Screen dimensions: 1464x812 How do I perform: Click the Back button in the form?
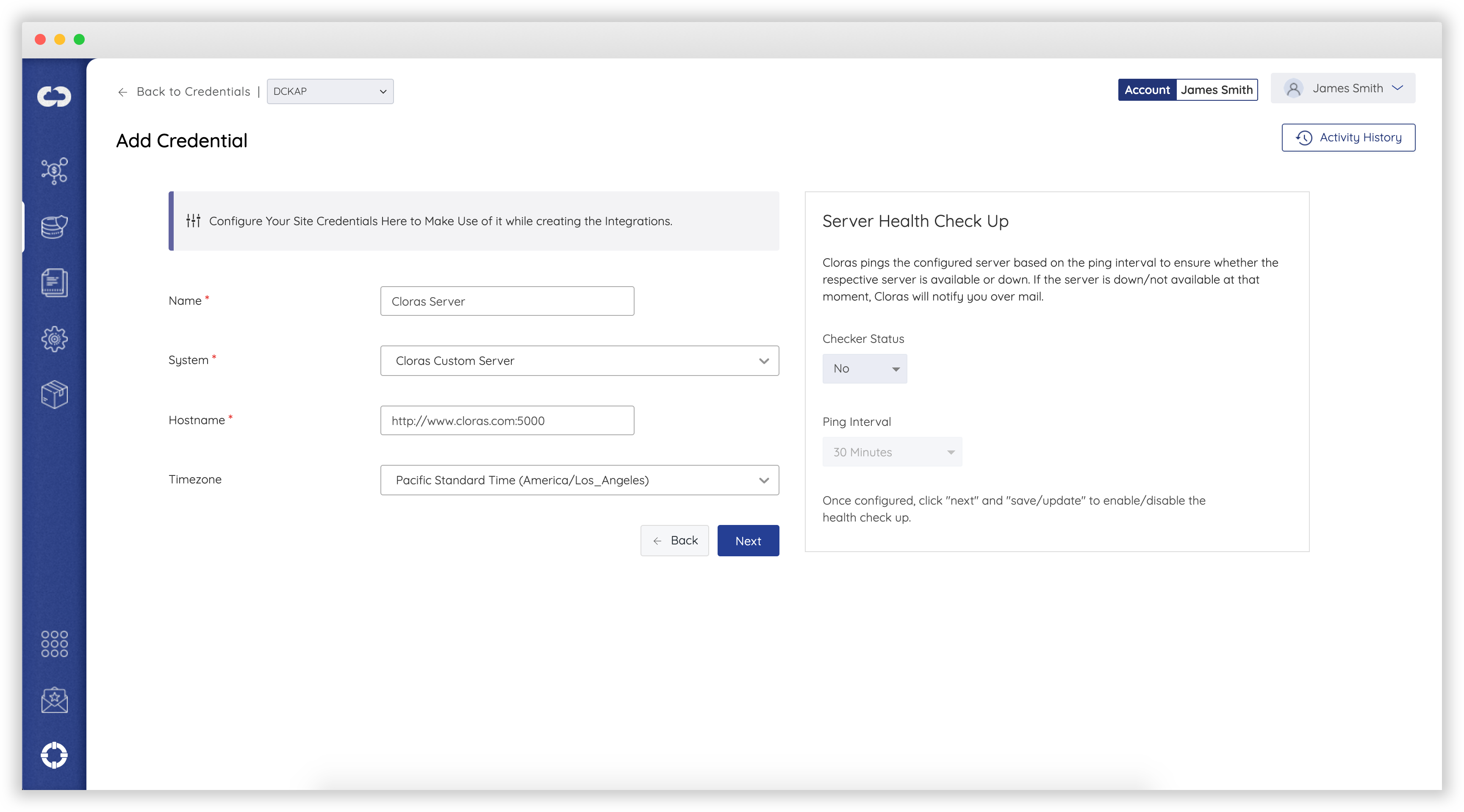coord(674,541)
